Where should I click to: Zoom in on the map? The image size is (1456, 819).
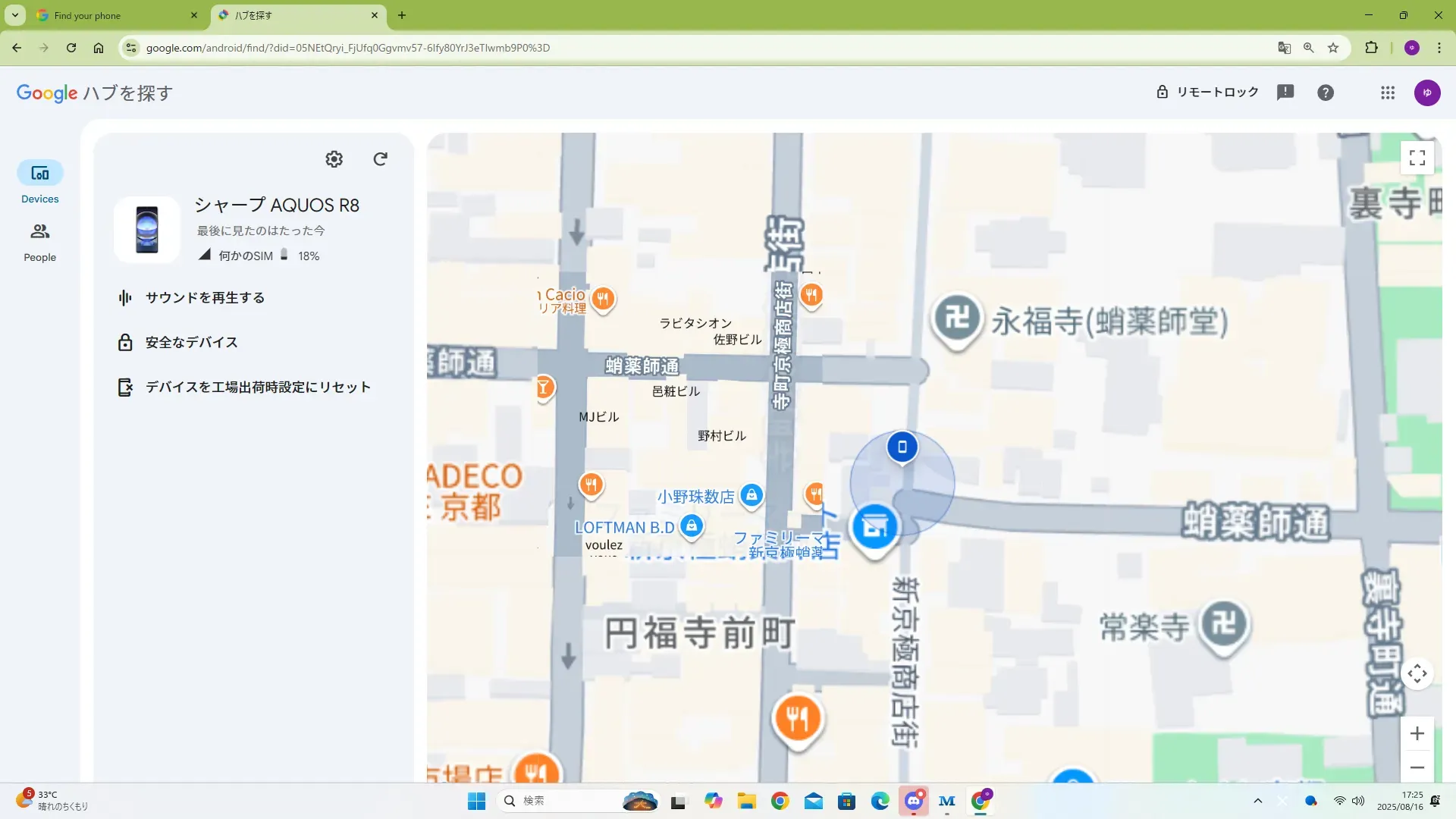click(1417, 733)
